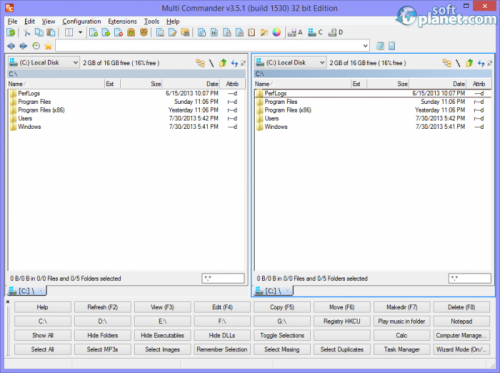Image resolution: width=500 pixels, height=373 pixels.
Task: Go up one folder in left panel
Action: 223,63
